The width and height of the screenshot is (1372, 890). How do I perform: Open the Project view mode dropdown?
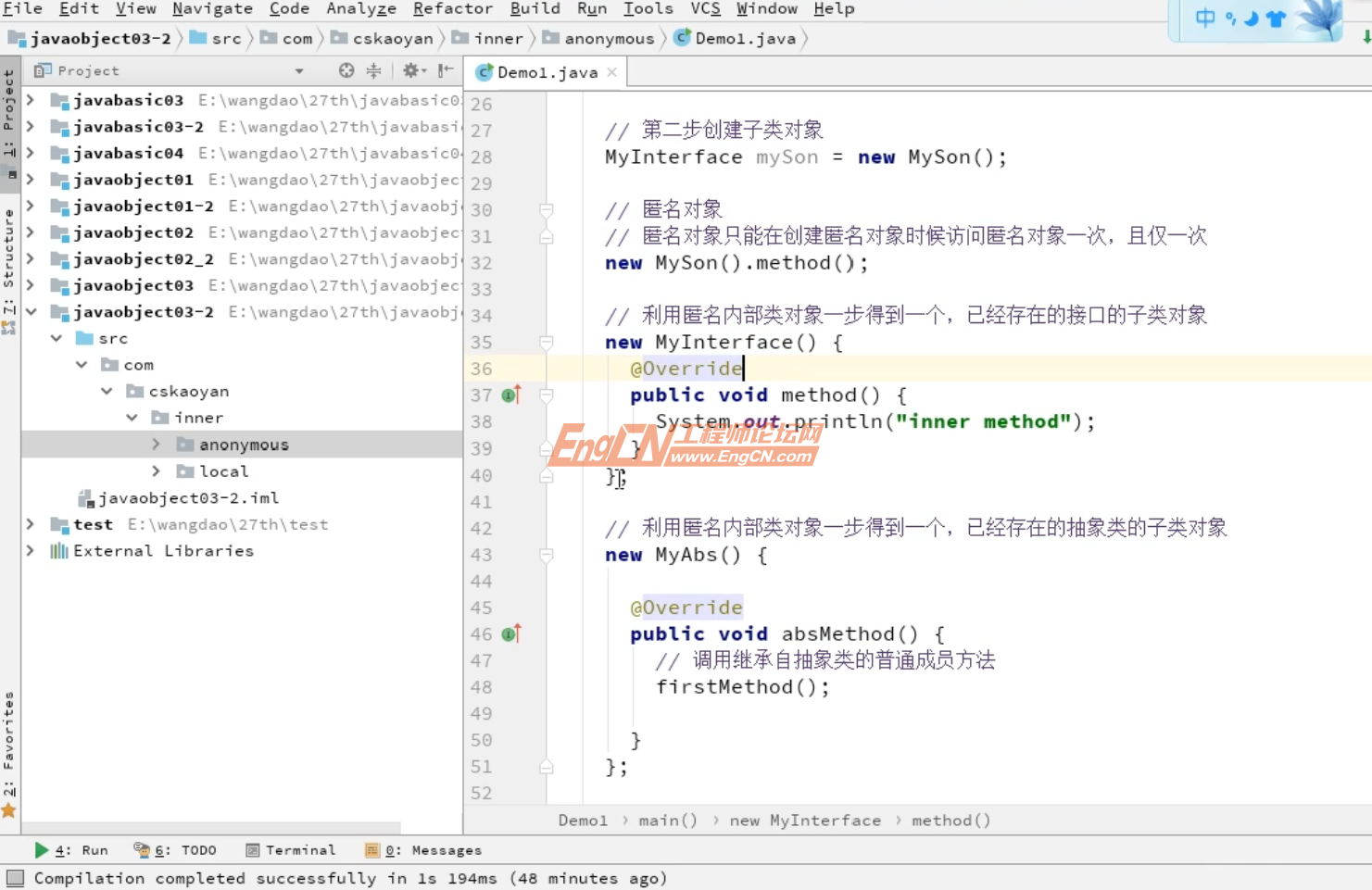click(297, 70)
